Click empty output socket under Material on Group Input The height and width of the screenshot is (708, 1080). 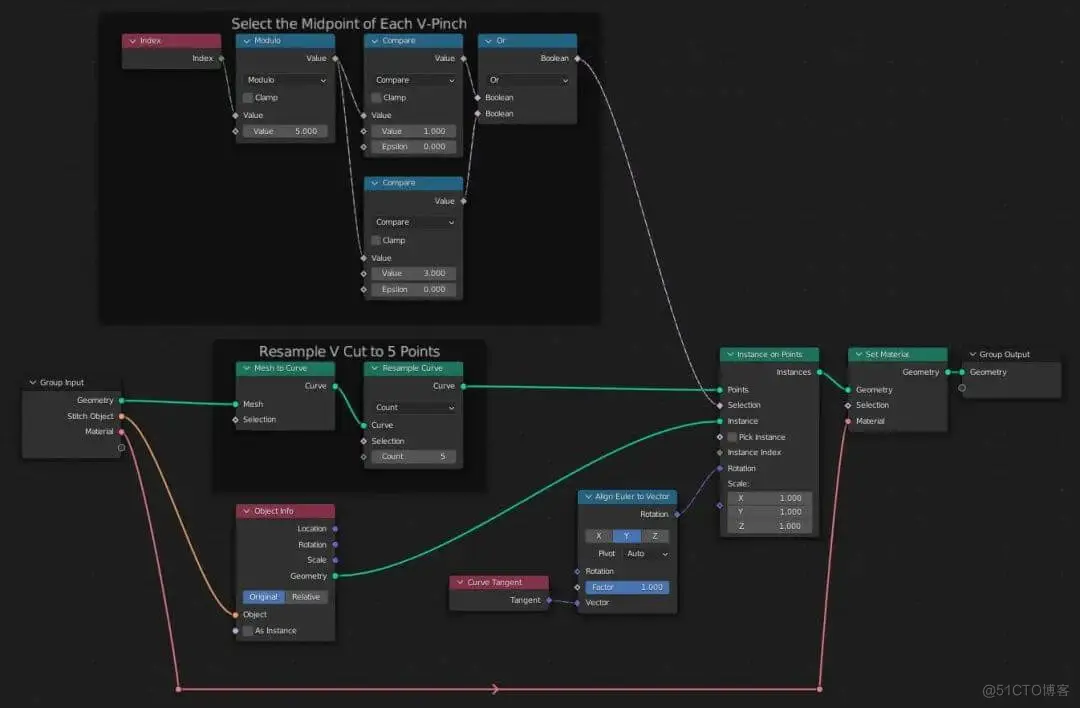tap(121, 448)
